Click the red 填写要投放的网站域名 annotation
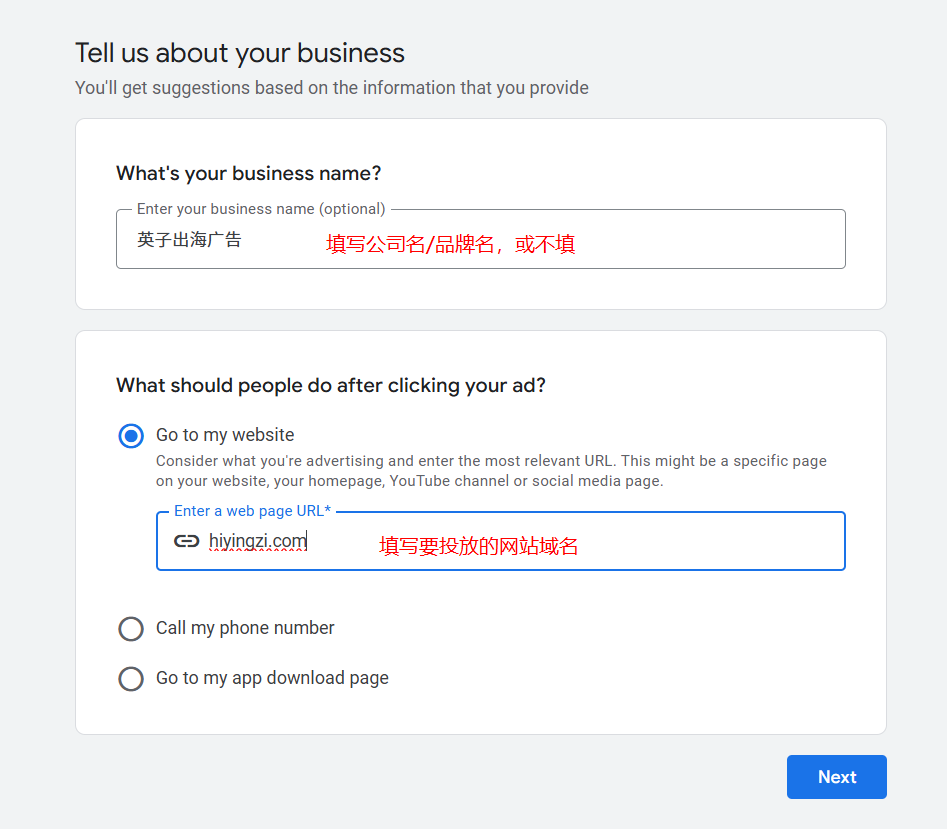 pos(479,546)
